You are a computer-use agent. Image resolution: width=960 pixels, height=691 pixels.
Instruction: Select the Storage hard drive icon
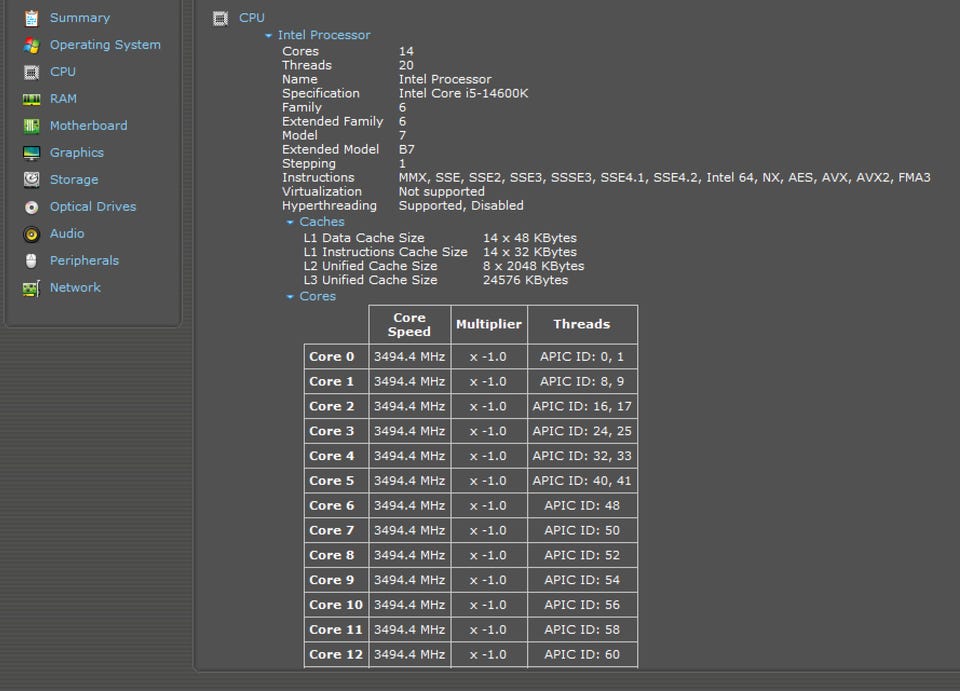[x=32, y=180]
